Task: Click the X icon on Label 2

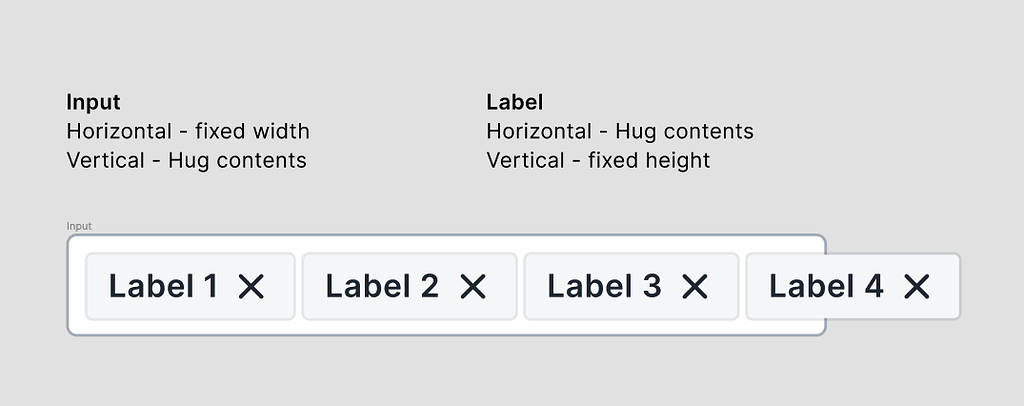Action: click(x=472, y=287)
